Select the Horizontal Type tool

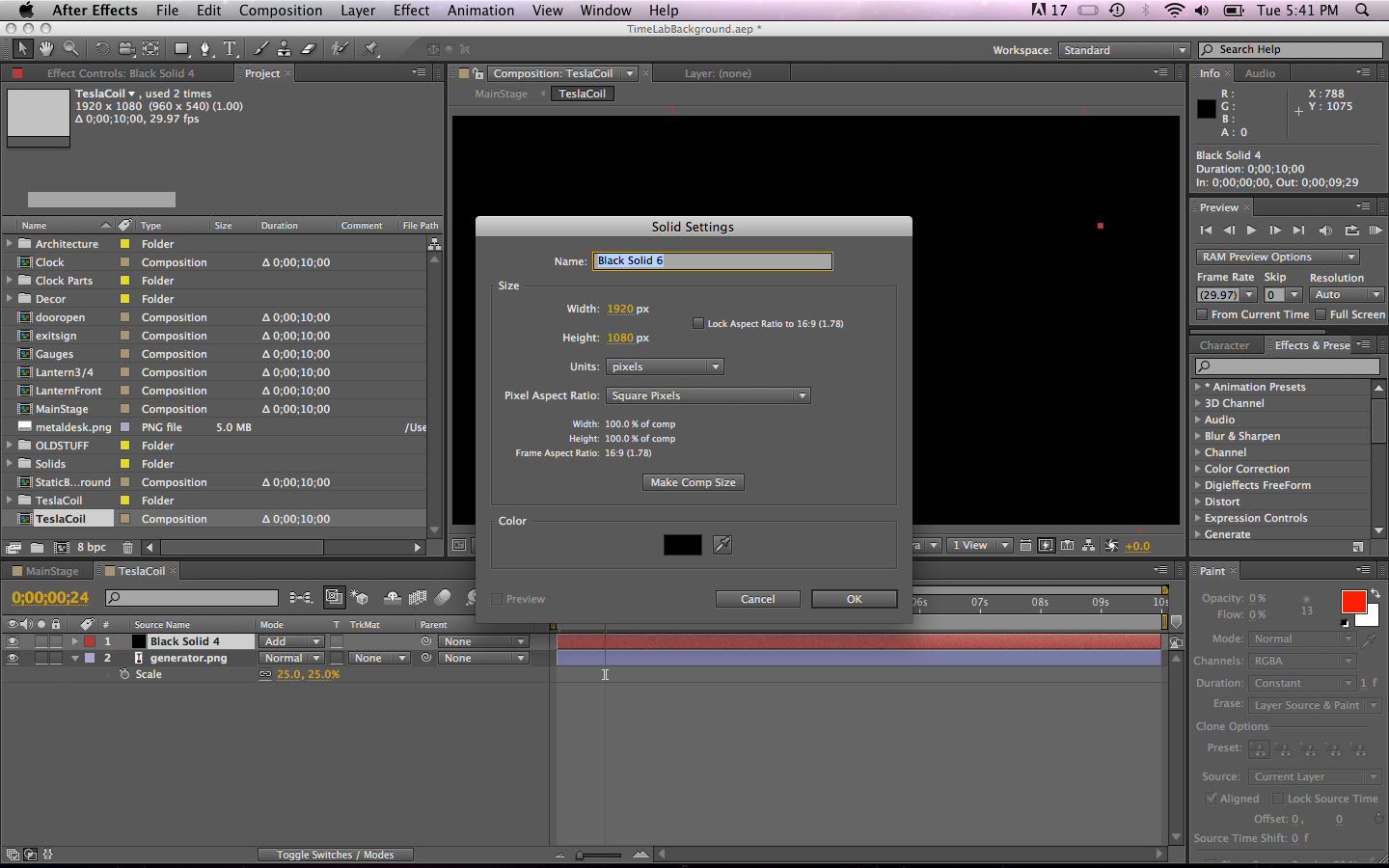point(231,48)
